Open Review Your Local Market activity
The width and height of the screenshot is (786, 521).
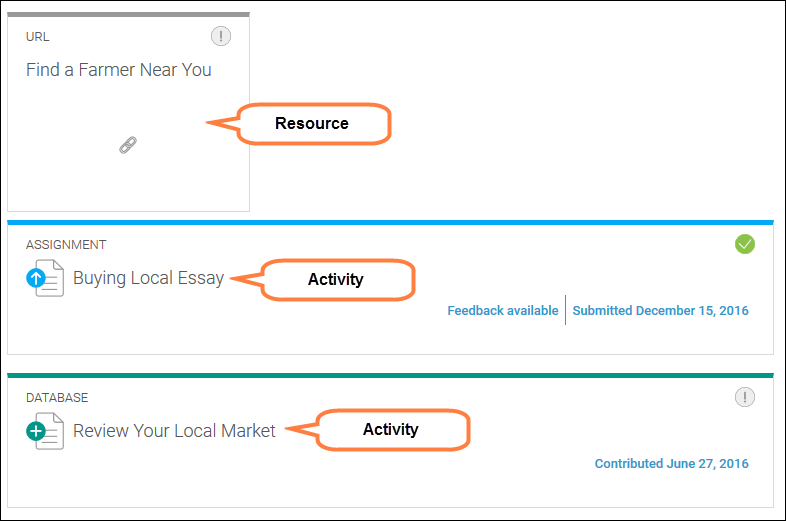click(x=174, y=431)
